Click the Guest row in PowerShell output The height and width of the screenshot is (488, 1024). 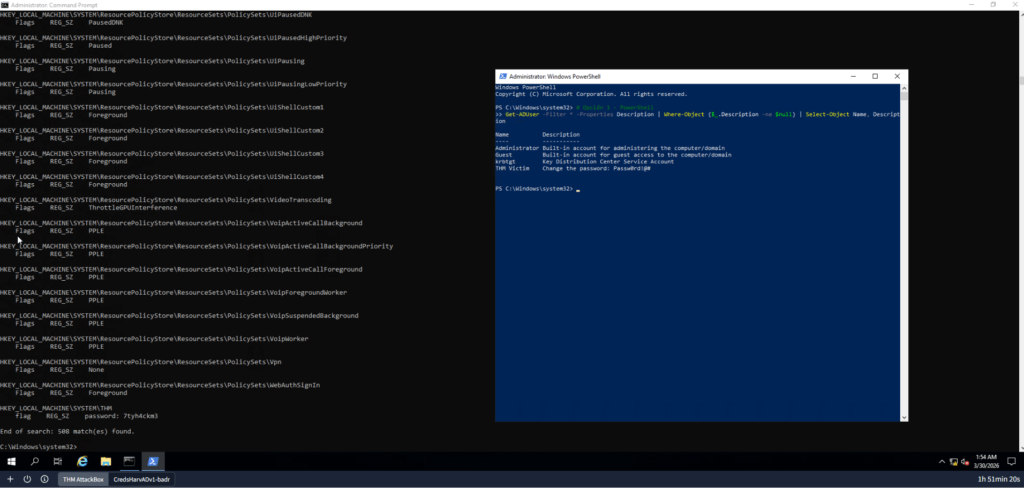613,155
